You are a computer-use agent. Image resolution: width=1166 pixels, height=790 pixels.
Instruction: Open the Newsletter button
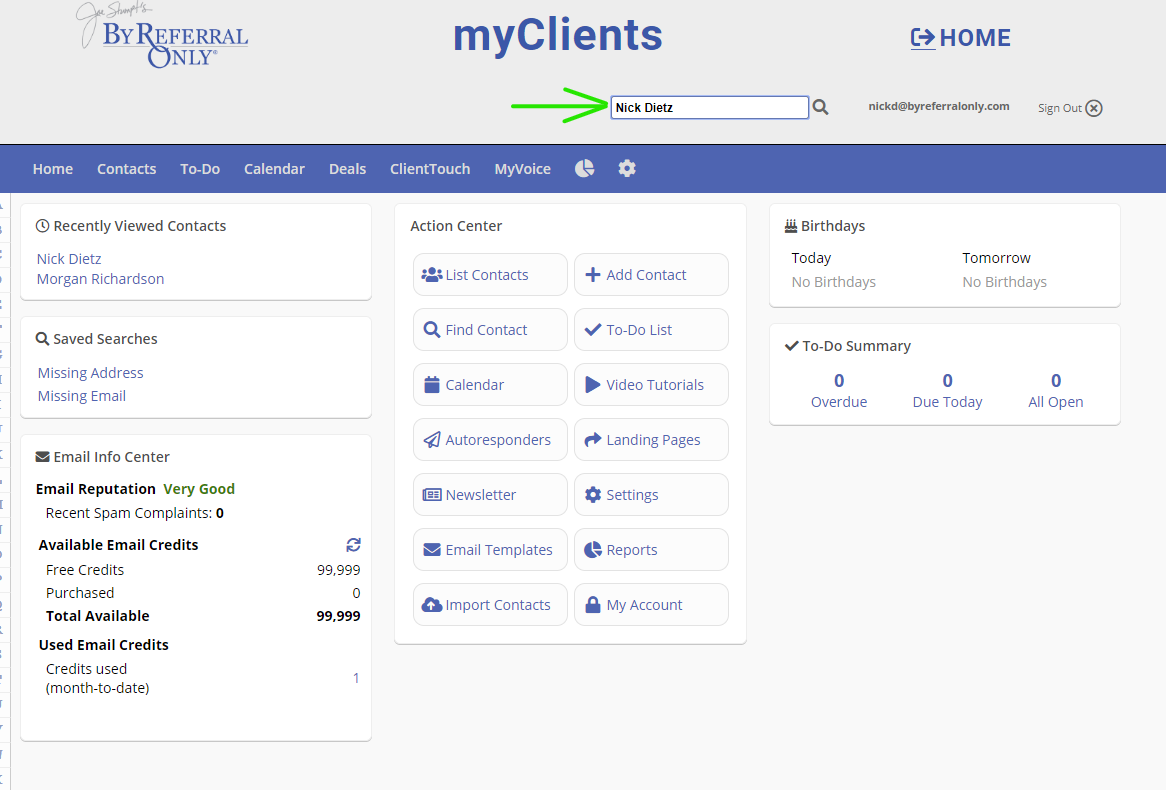tap(490, 495)
